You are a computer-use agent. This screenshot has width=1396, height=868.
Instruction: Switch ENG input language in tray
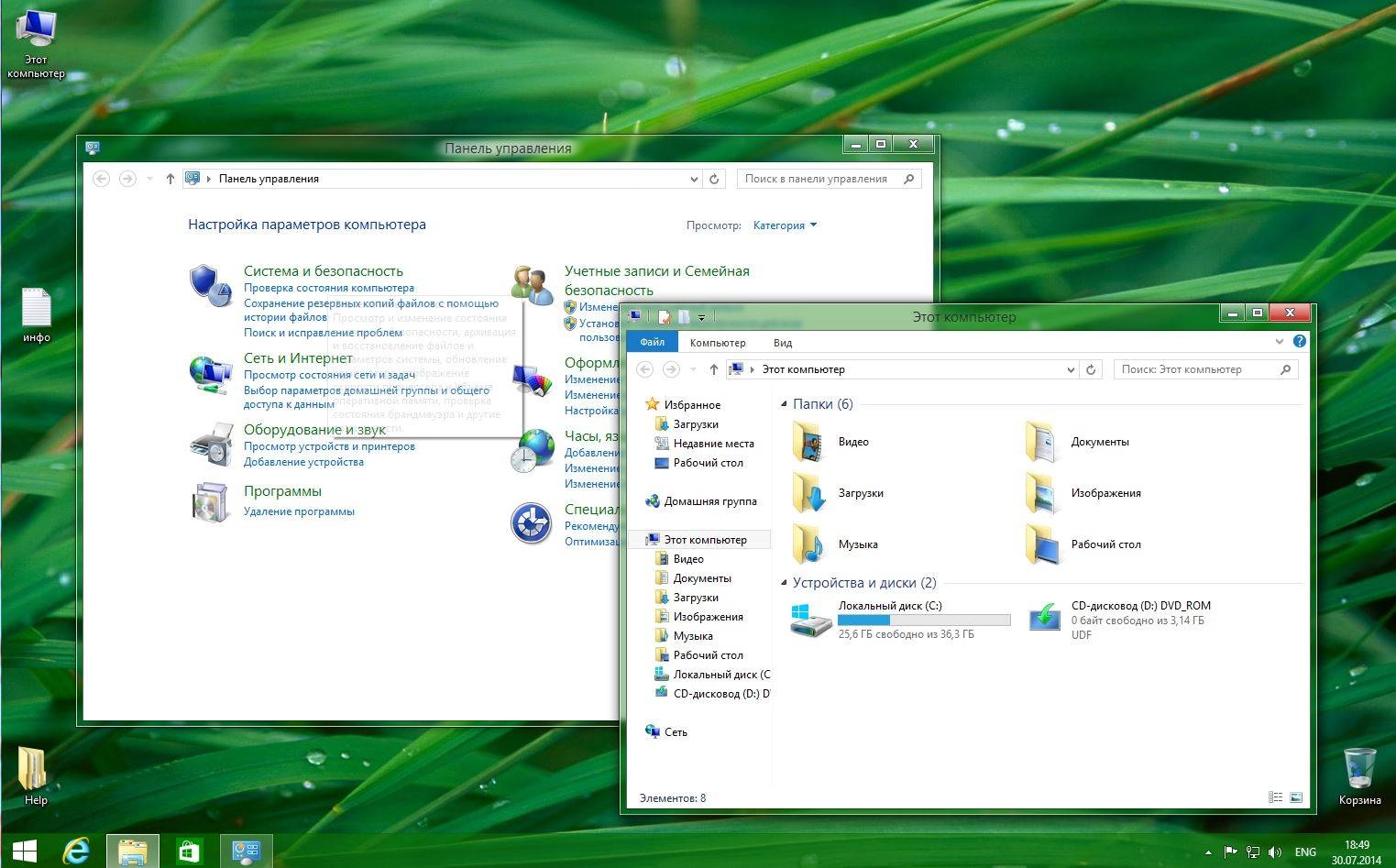1305,852
